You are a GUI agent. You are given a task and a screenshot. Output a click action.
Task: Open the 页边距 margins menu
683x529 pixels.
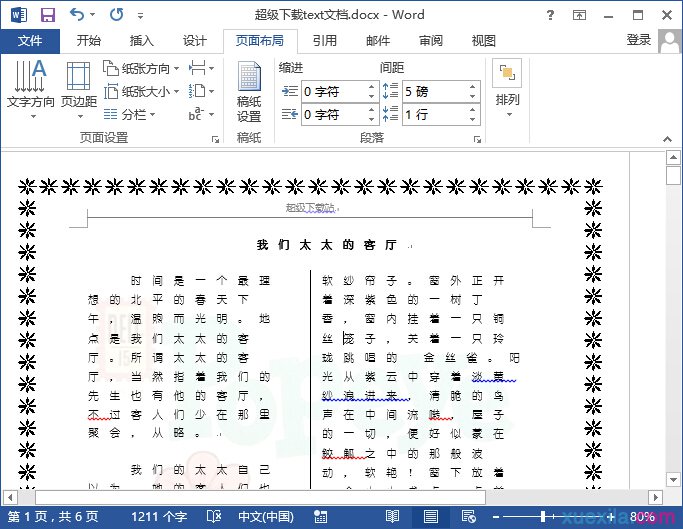pos(79,89)
